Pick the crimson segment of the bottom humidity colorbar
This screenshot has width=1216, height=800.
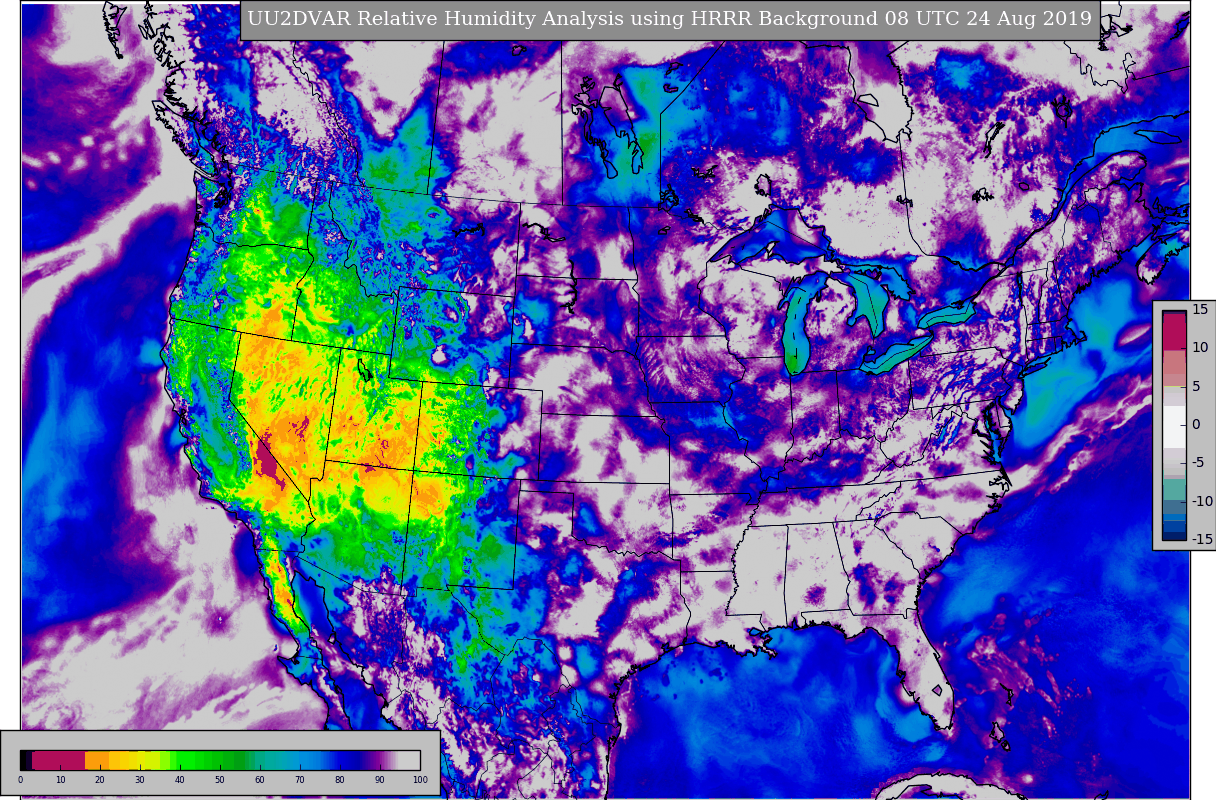[x=58, y=760]
